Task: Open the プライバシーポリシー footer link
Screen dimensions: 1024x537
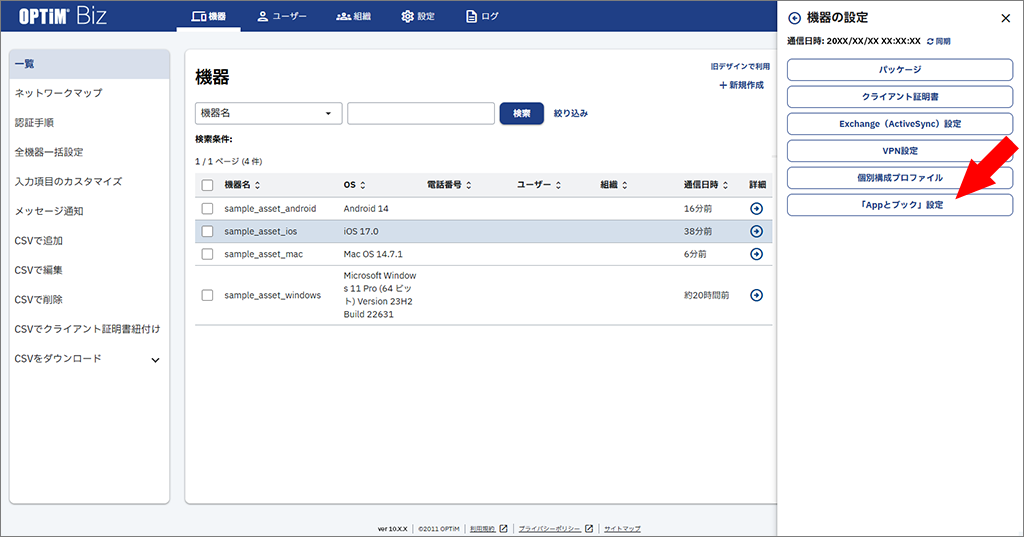Action: click(549, 529)
